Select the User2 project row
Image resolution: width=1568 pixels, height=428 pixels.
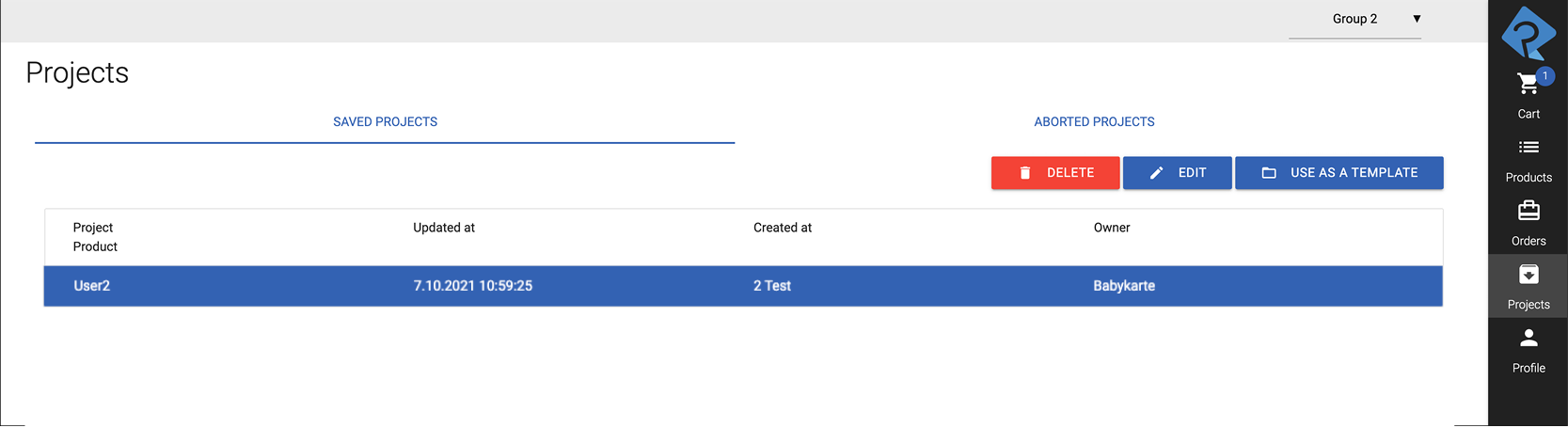tap(743, 286)
